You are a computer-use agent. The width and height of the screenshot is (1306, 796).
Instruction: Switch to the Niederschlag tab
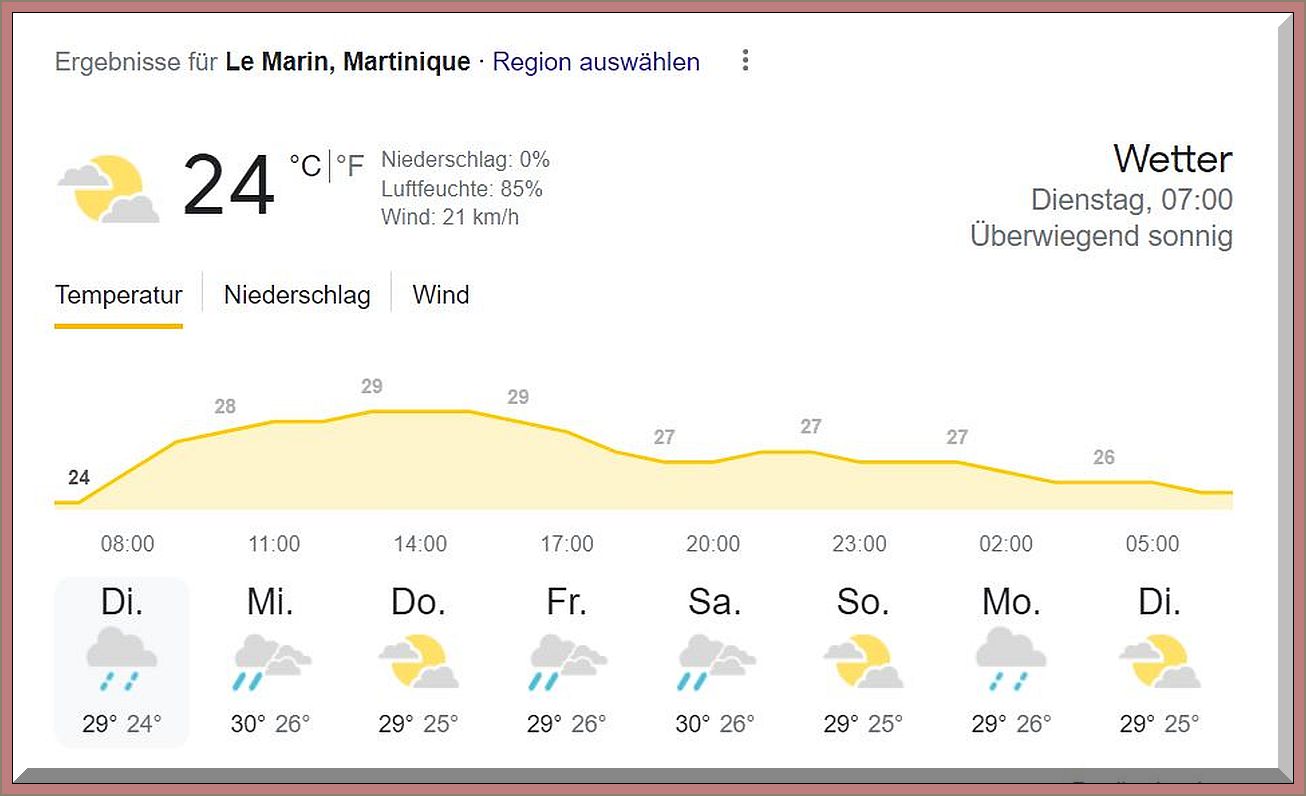click(297, 295)
